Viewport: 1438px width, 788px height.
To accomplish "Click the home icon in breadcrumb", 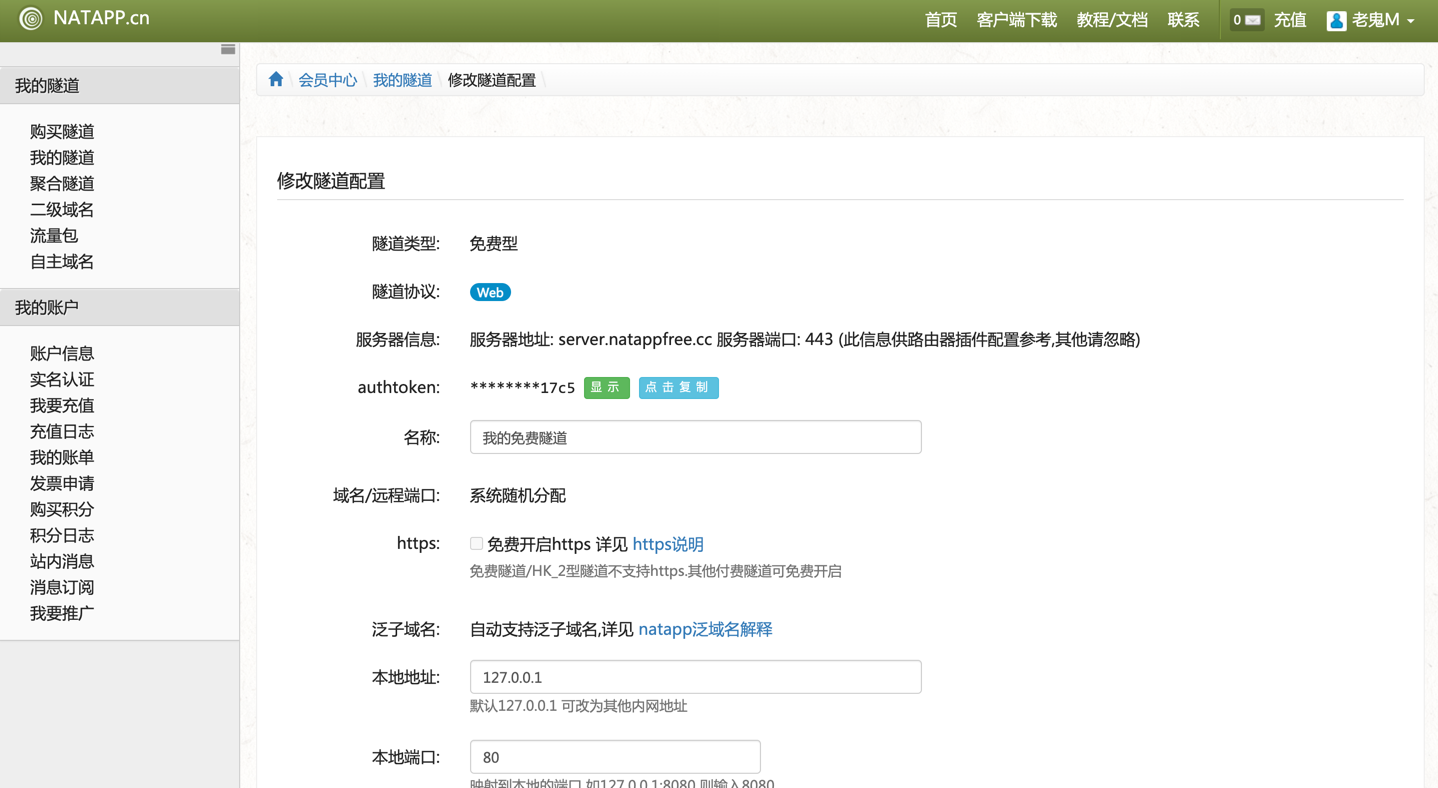I will (276, 80).
